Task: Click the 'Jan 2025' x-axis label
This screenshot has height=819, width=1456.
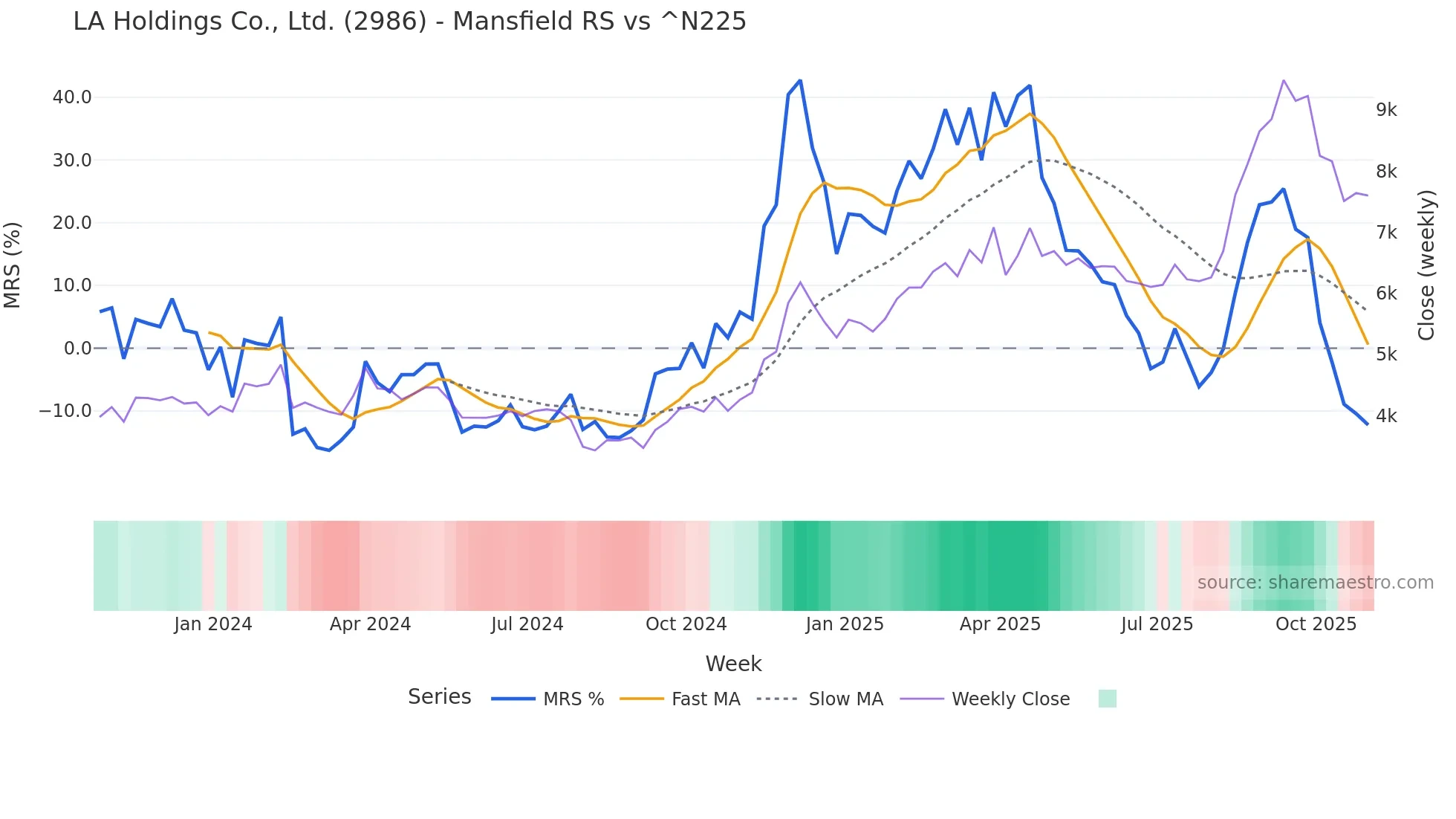Action: point(845,624)
